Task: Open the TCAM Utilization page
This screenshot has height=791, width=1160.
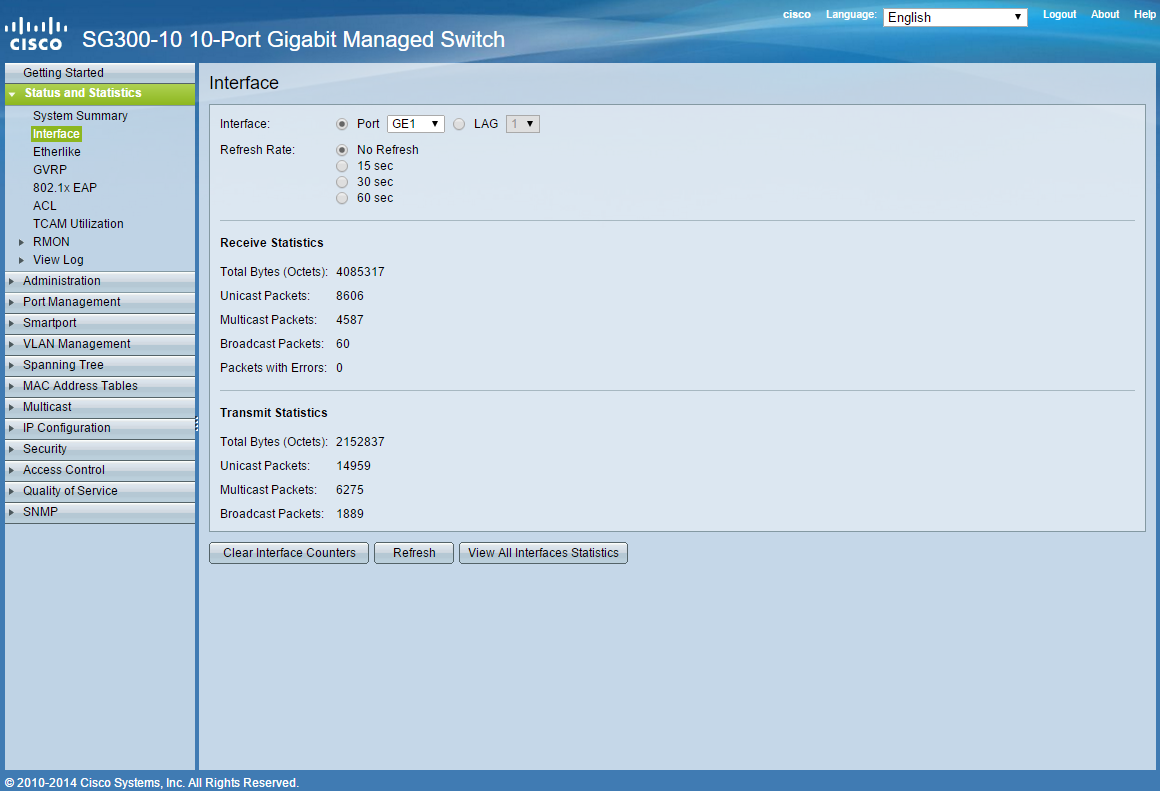Action: pyautogui.click(x=78, y=224)
